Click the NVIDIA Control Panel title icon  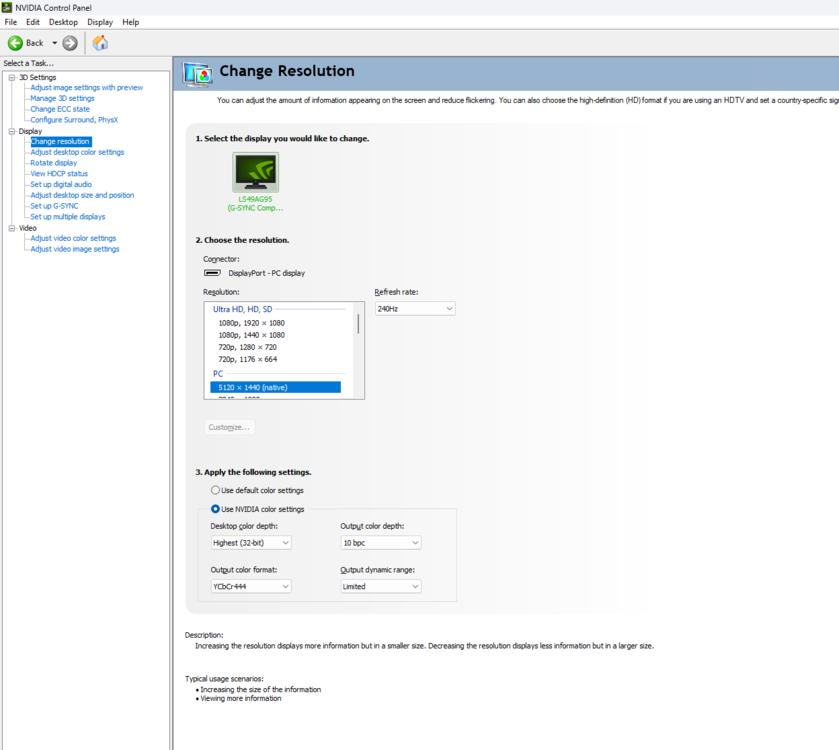click(x=6, y=7)
